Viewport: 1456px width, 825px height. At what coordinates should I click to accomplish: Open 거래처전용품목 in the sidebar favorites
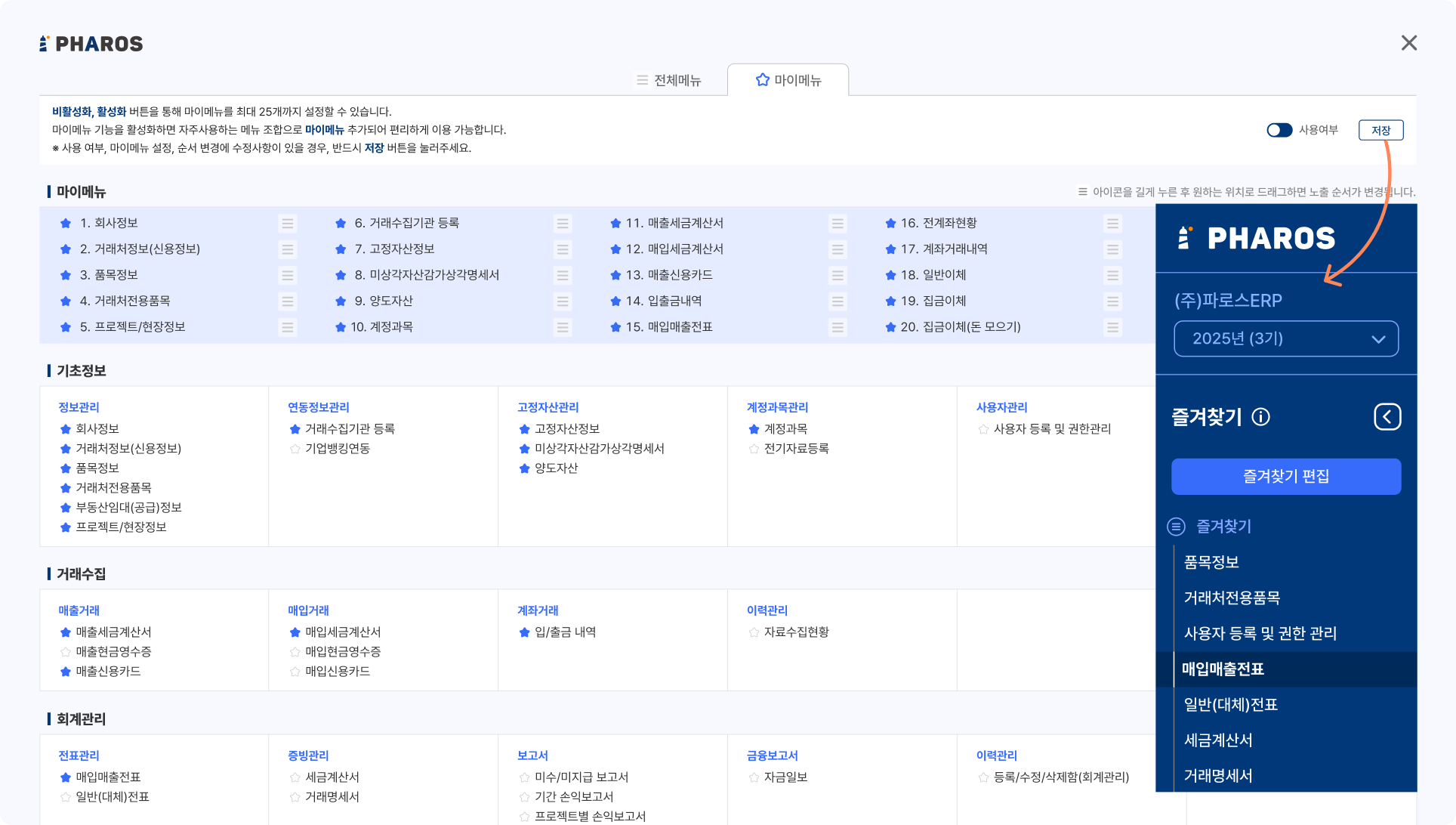(x=1232, y=598)
